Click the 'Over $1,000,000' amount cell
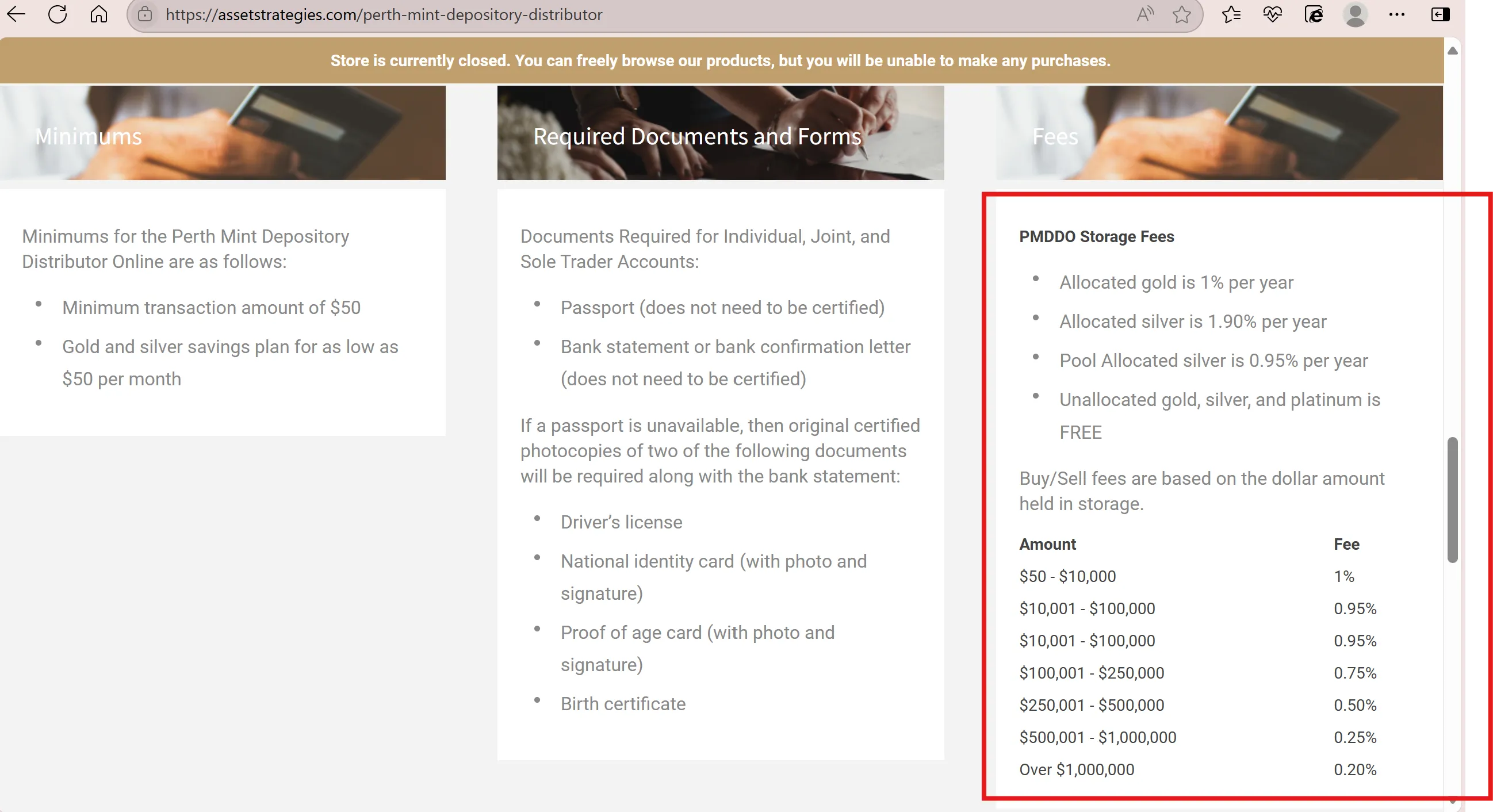The height and width of the screenshot is (812, 1493). point(1076,769)
